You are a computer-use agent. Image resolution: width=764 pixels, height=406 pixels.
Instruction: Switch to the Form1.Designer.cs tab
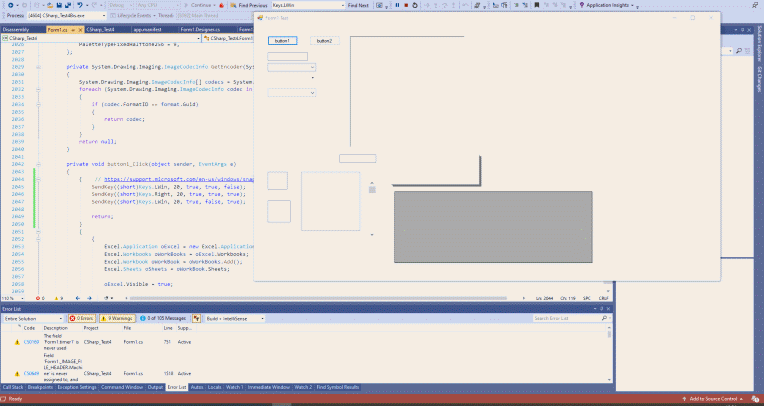(x=200, y=30)
